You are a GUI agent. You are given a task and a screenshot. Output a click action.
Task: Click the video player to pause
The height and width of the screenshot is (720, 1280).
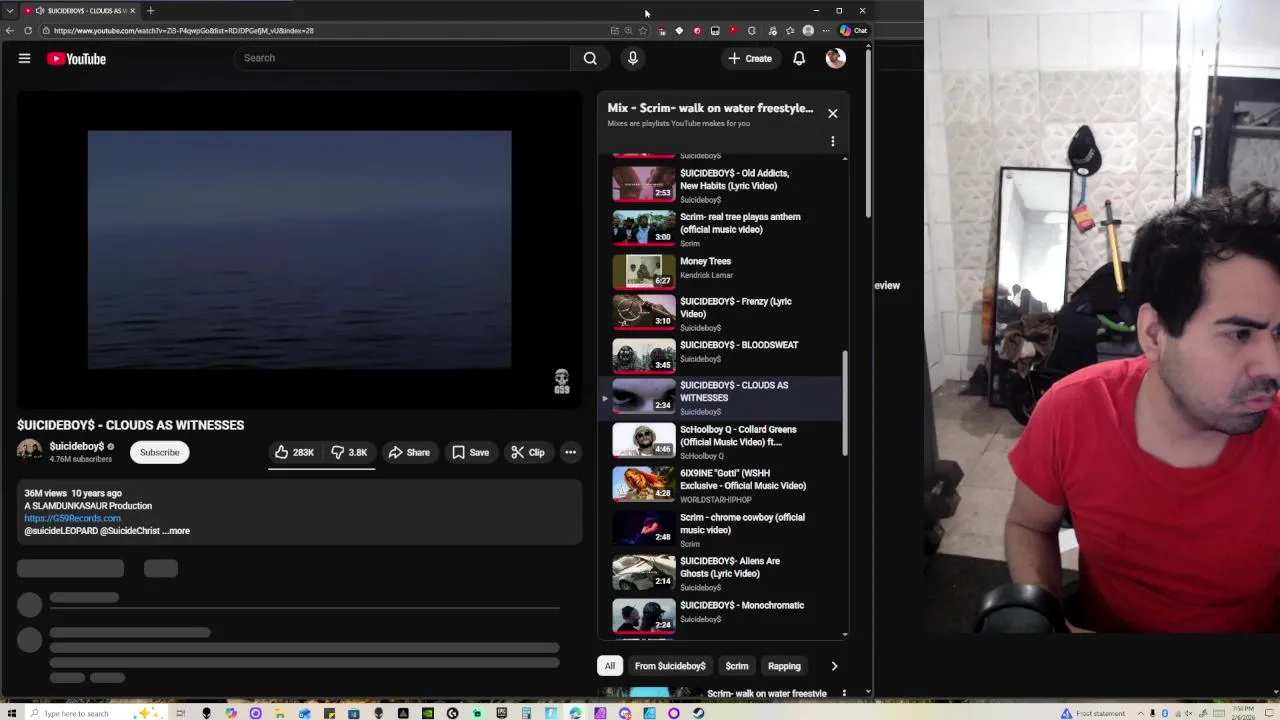pyautogui.click(x=299, y=250)
